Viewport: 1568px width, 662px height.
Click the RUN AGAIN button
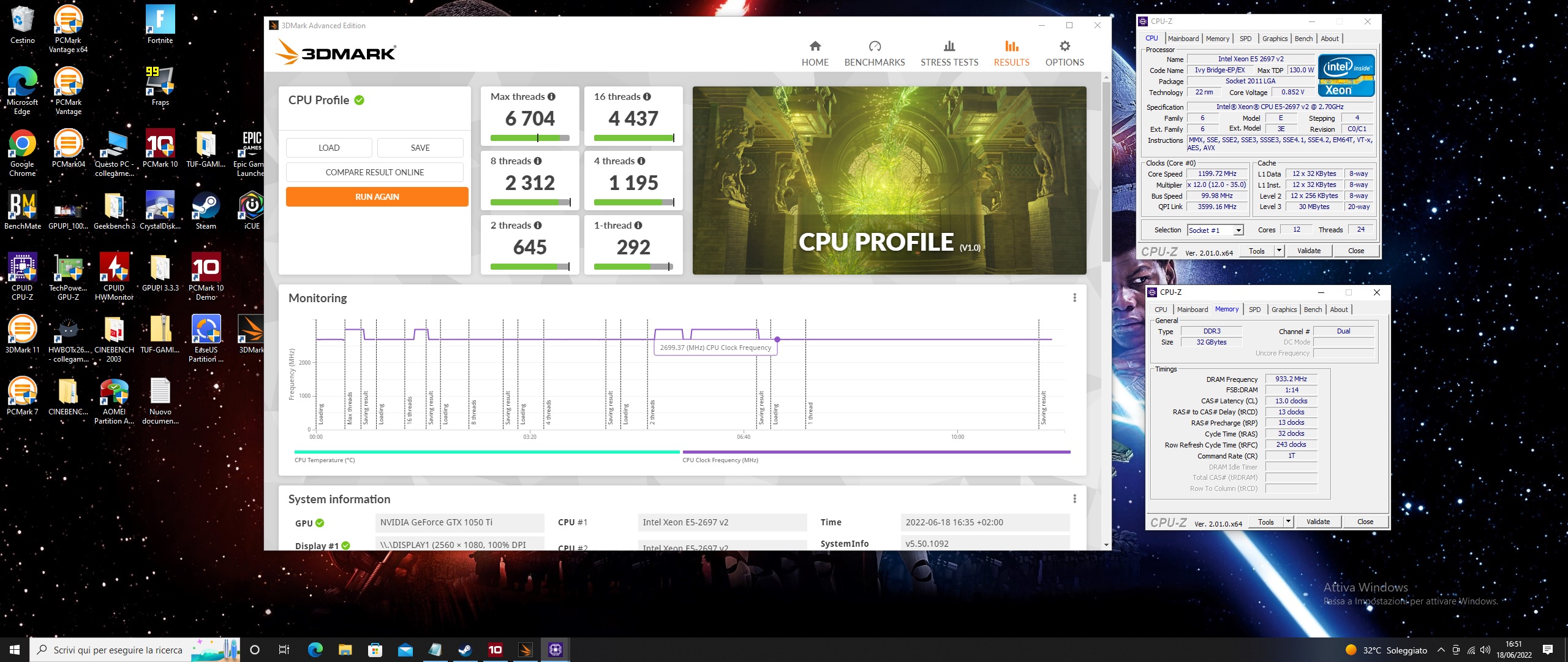[x=377, y=197]
